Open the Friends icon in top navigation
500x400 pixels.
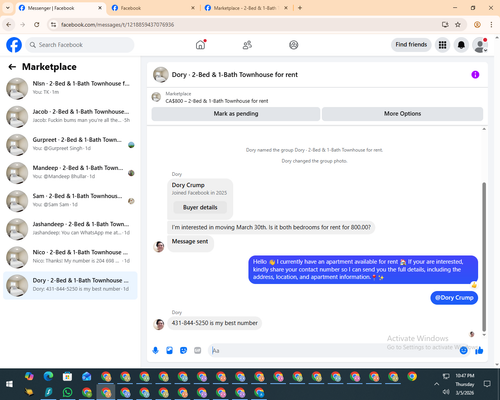[247, 45]
